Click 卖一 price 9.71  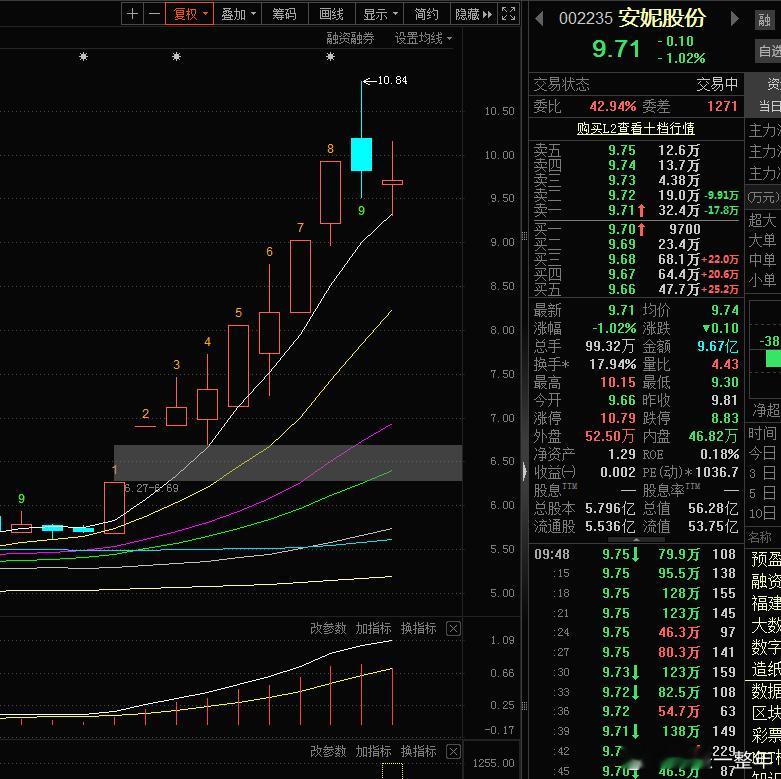pyautogui.click(x=622, y=210)
